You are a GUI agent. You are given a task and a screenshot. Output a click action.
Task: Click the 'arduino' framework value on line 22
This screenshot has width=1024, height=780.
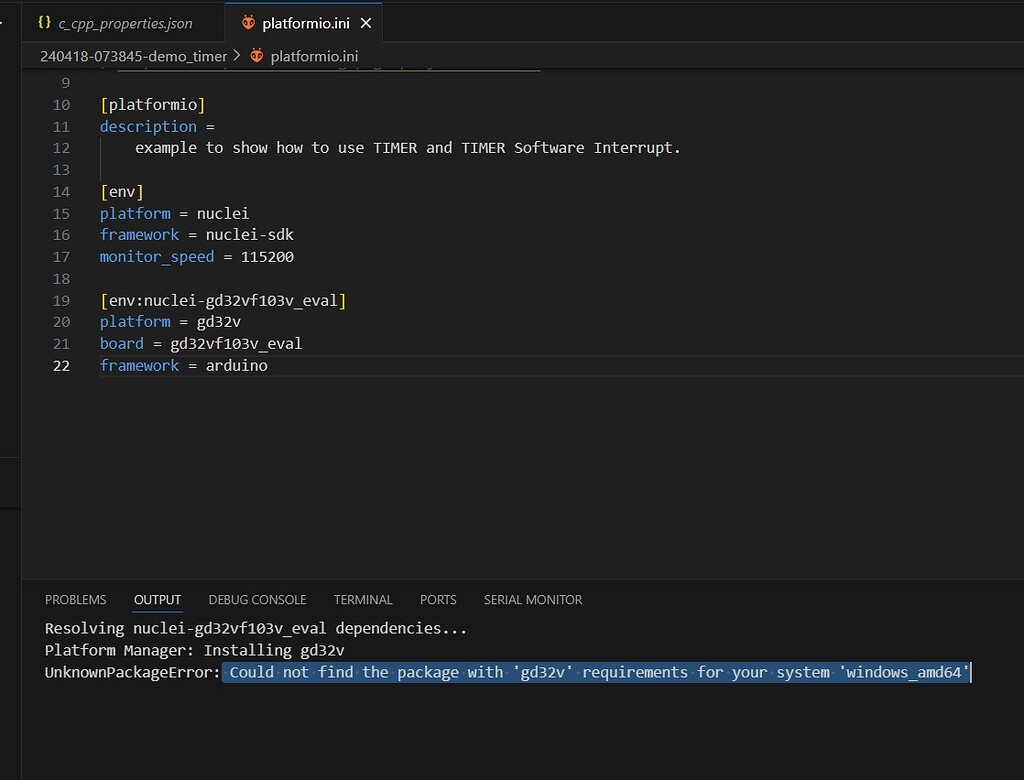click(236, 366)
